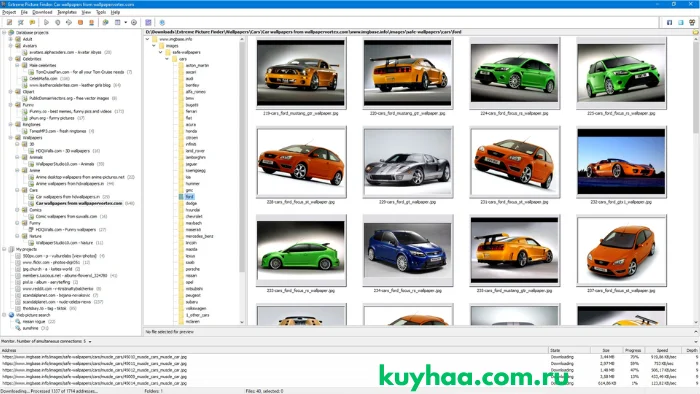This screenshot has width=700, height=394.
Task: Open the Project menu
Action: [x=9, y=12]
